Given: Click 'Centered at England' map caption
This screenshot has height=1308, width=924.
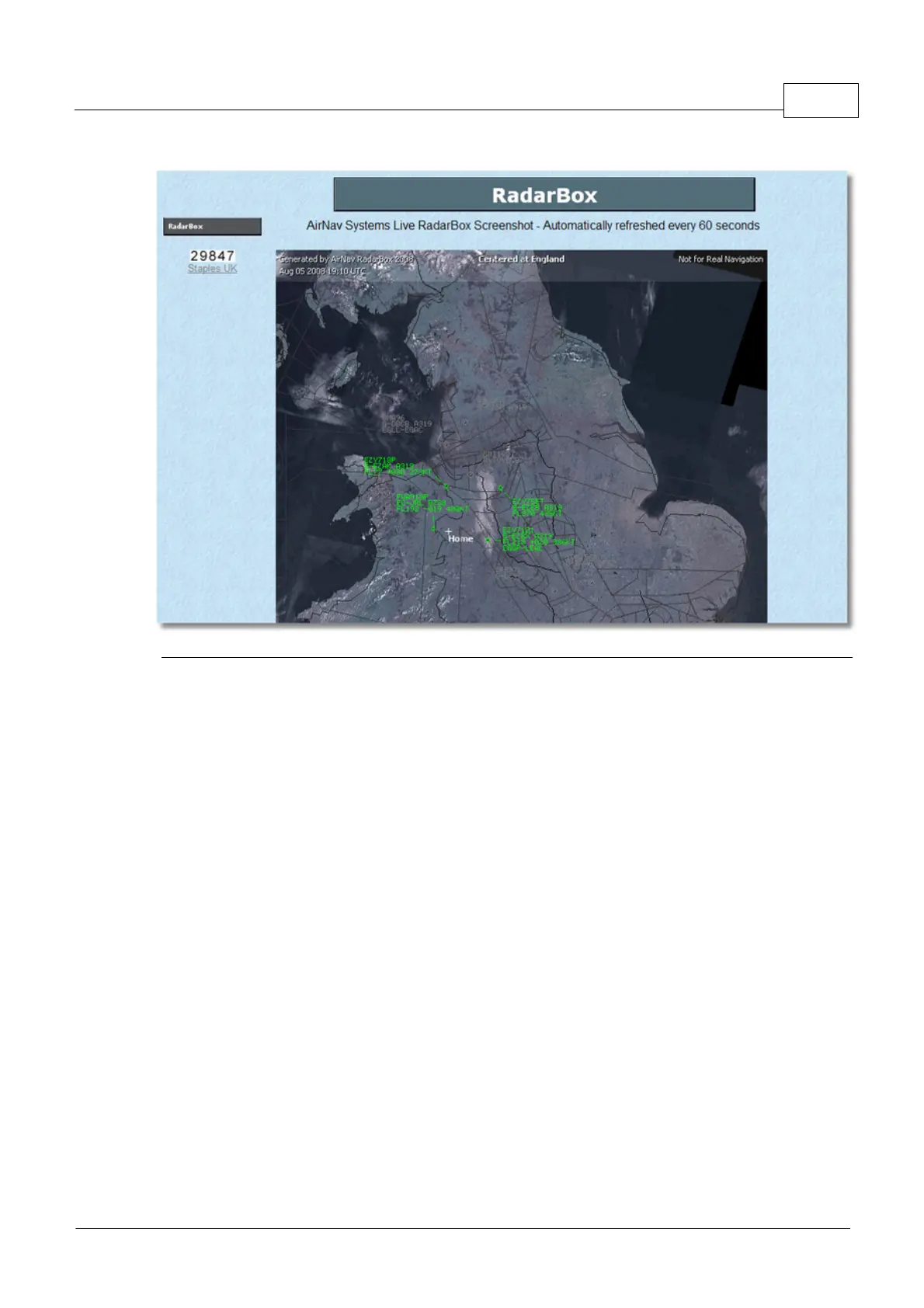Looking at the screenshot, I should pos(521,259).
